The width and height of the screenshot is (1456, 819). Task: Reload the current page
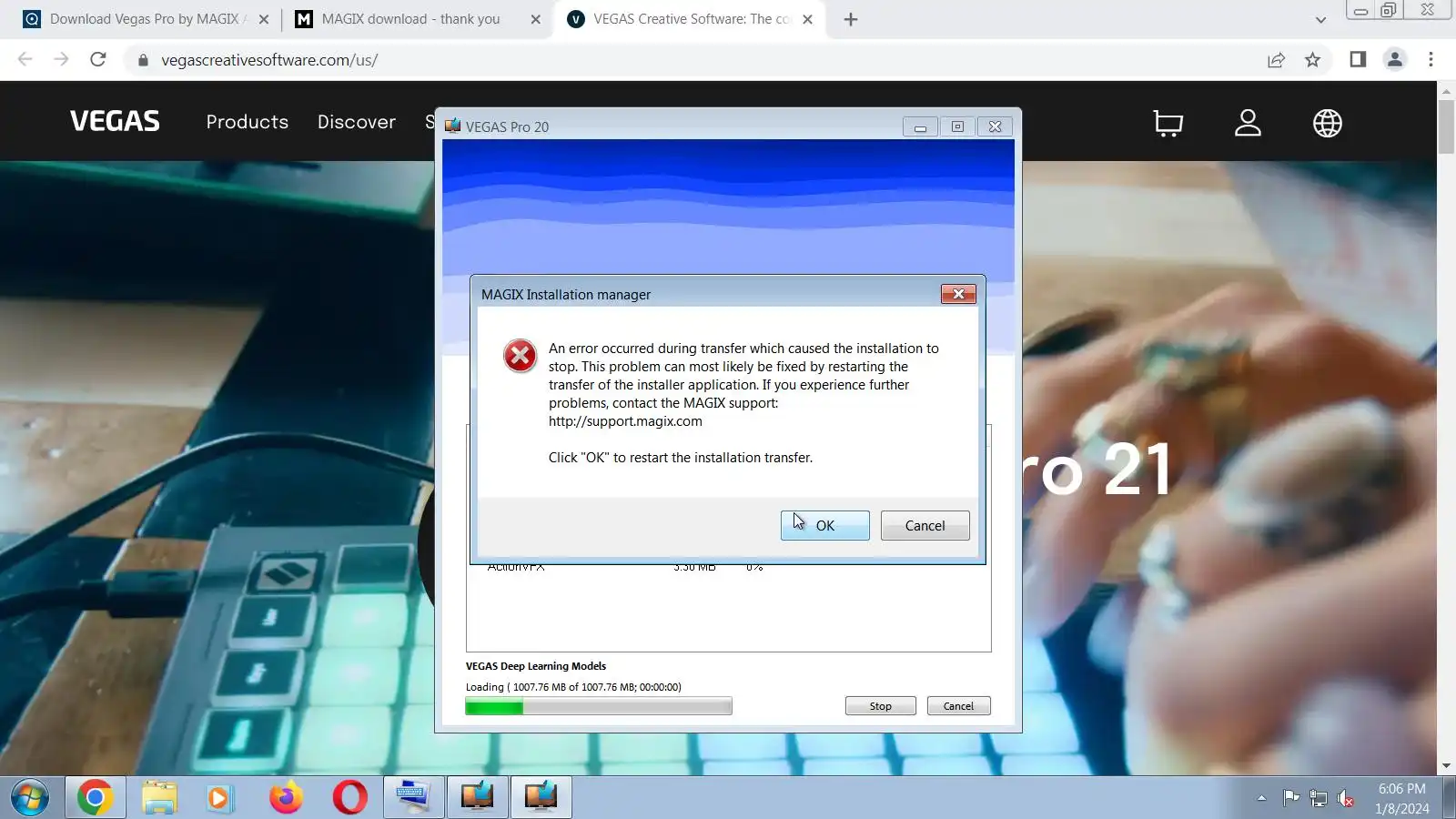(98, 60)
